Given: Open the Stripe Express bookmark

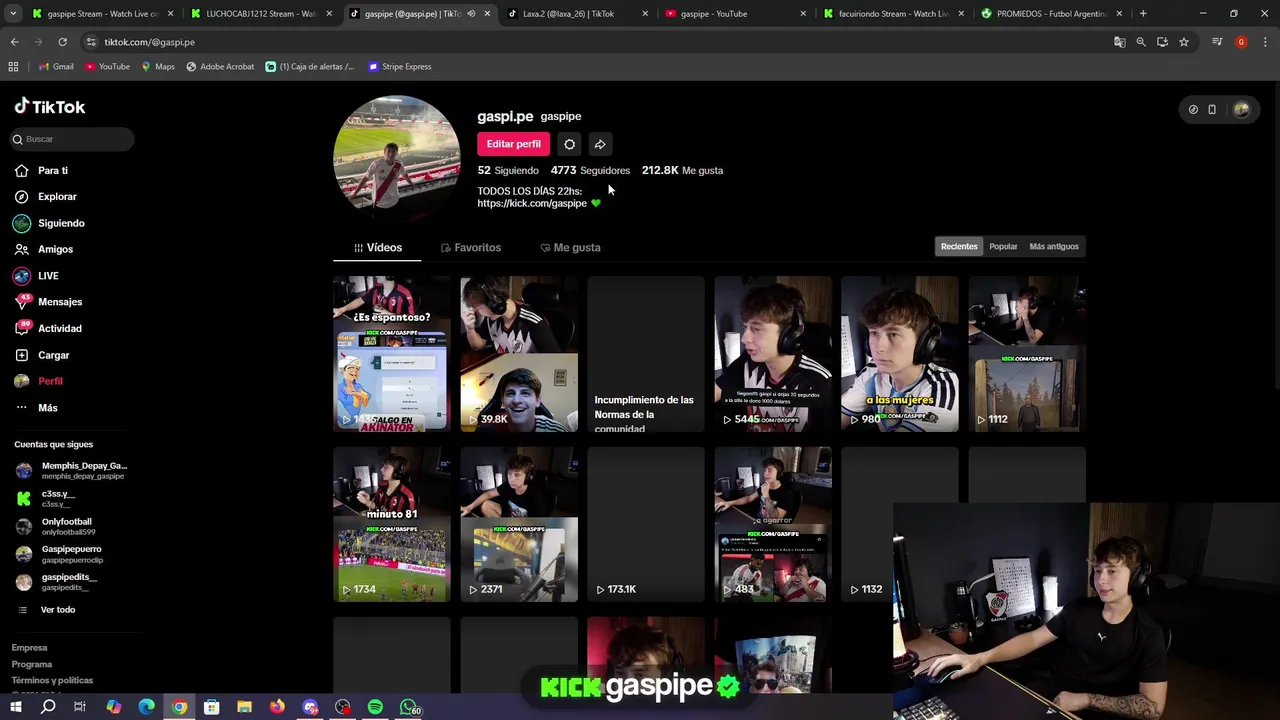Looking at the screenshot, I should click(x=400, y=66).
